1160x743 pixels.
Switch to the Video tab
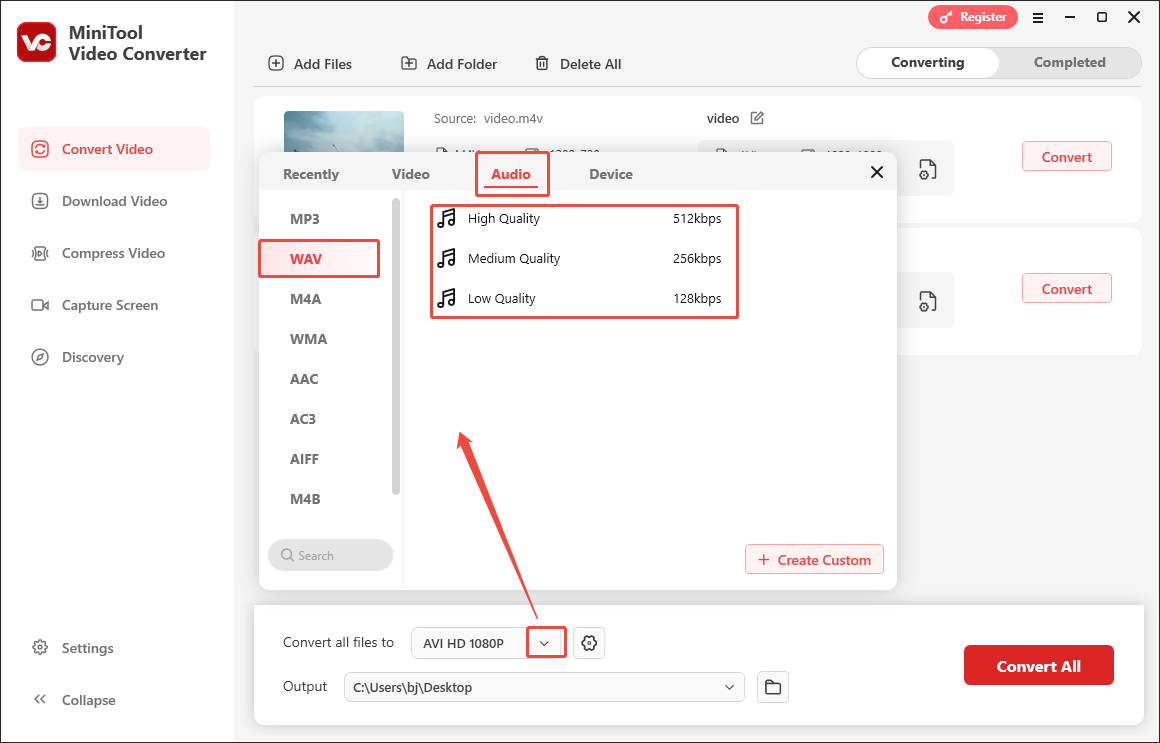411,174
